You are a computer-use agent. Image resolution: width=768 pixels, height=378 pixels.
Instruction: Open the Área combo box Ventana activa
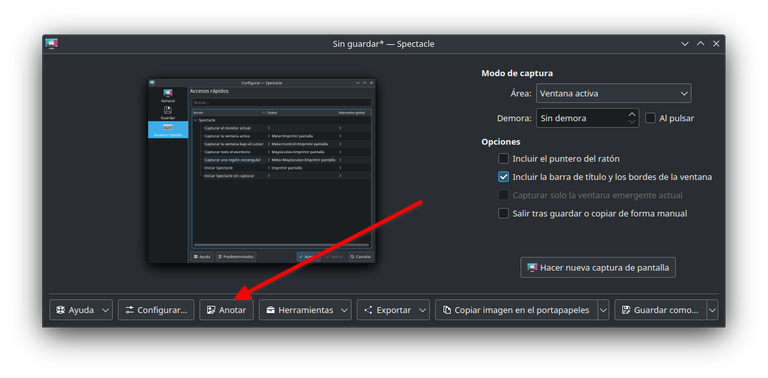[x=614, y=94]
